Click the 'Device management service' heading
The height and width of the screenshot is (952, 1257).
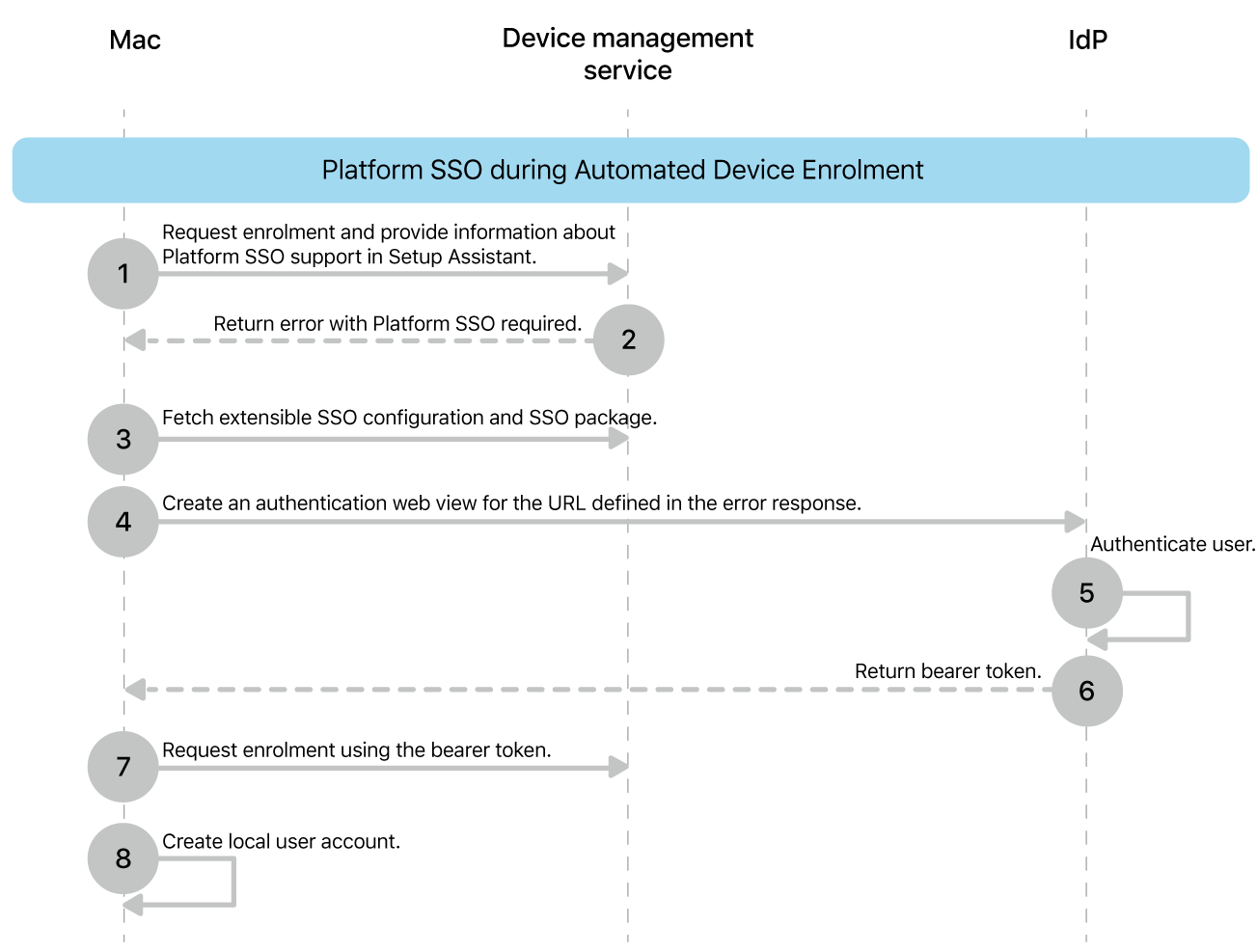[628, 54]
